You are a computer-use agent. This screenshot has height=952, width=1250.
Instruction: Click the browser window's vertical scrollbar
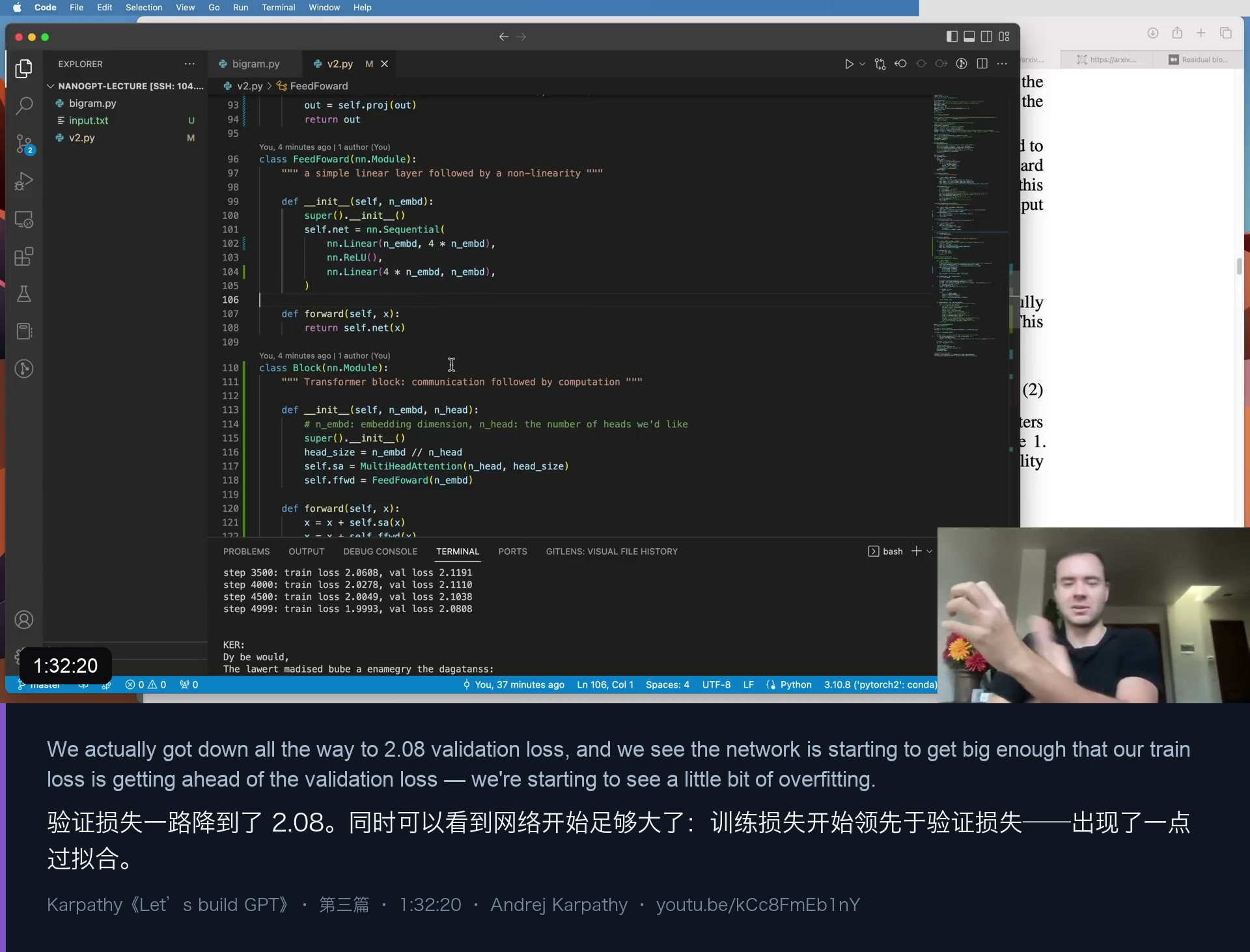[1240, 266]
